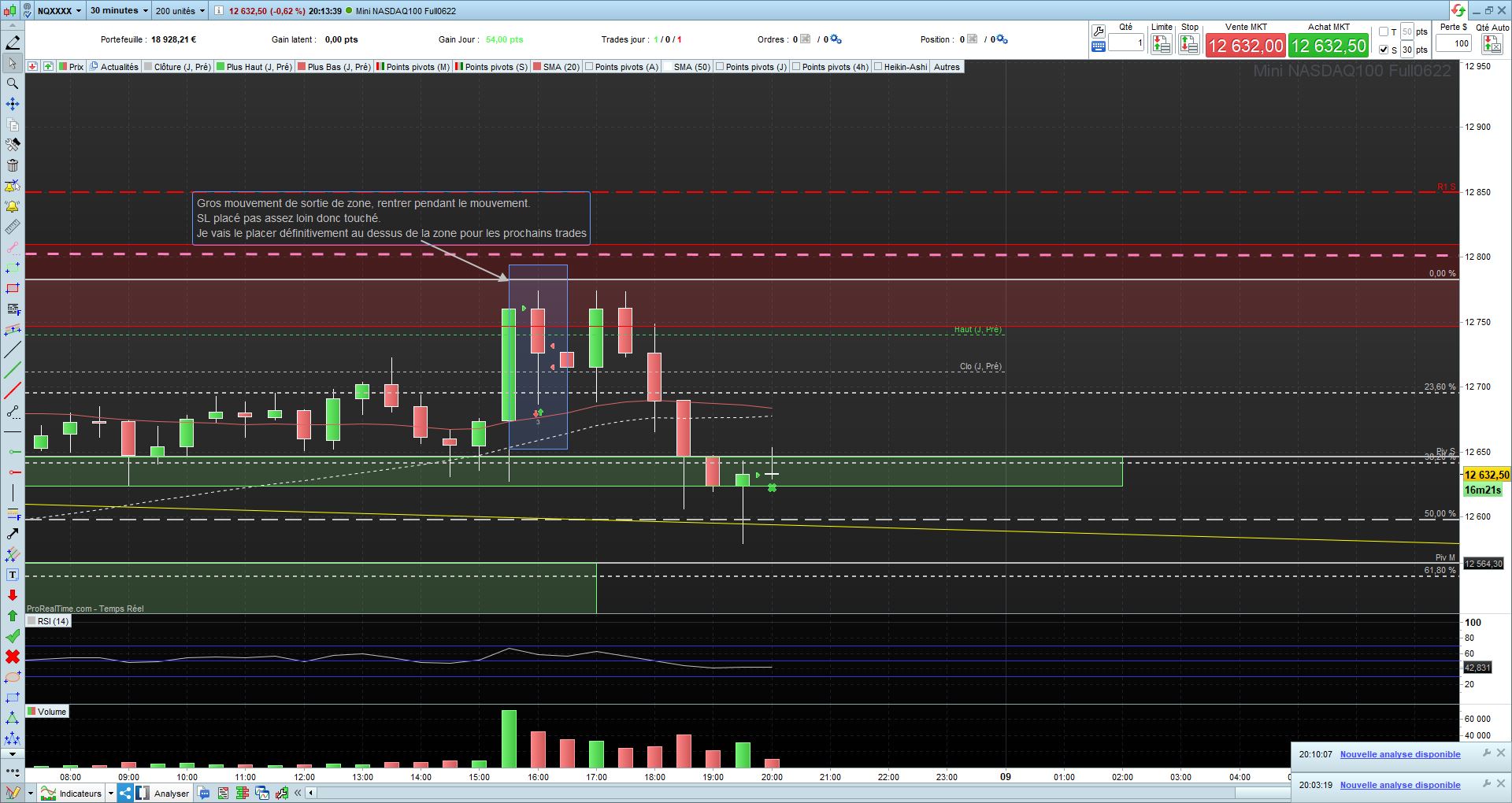The height and width of the screenshot is (803, 1512).
Task: Click the Points pivots (S) color swatch
Action: click(459, 67)
